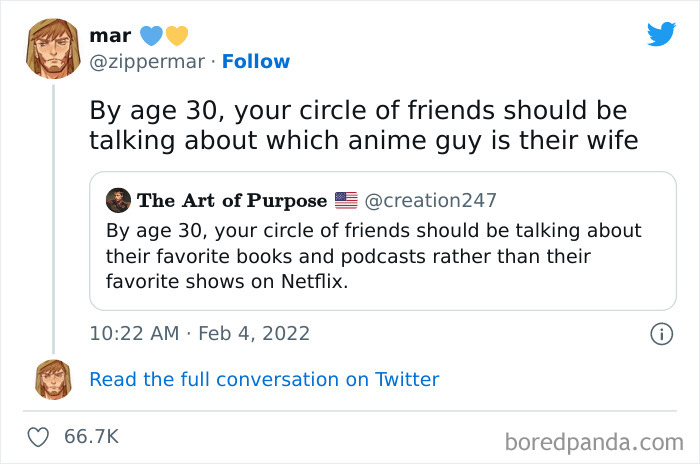This screenshot has height=464, width=700.
Task: Follow the zippermar account
Action: coord(256,62)
